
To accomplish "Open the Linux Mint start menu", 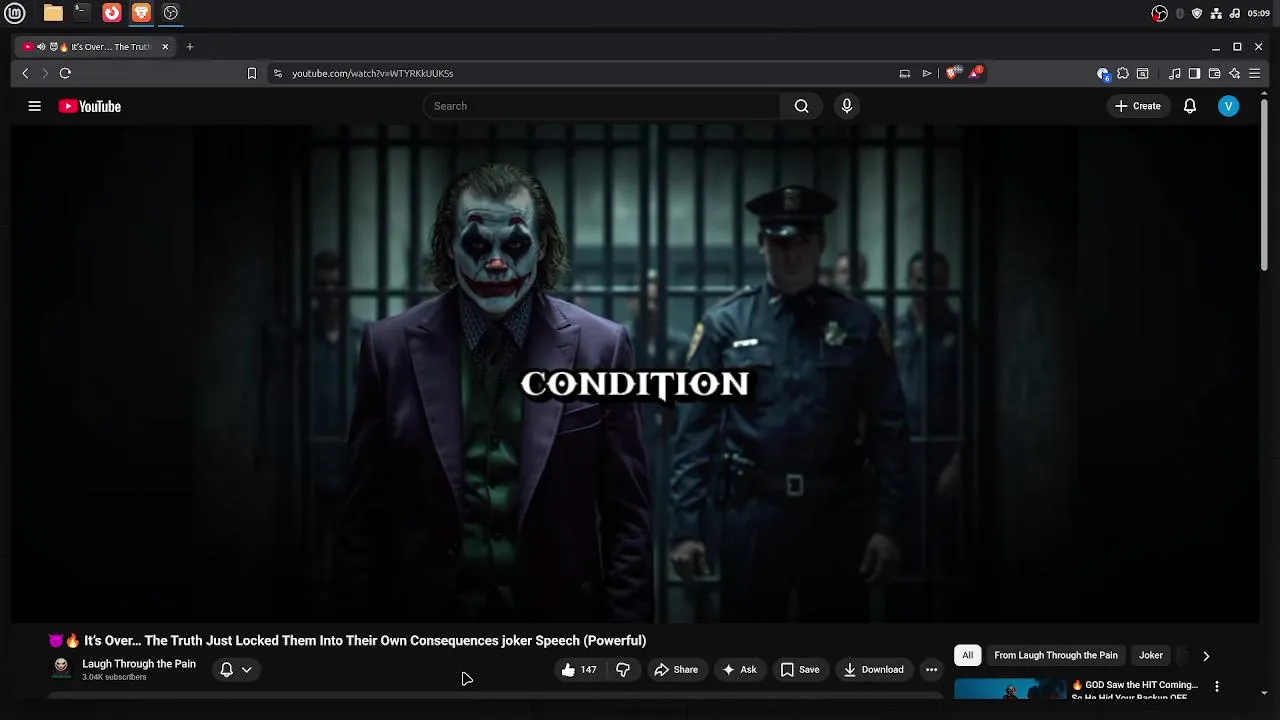I will [x=14, y=13].
